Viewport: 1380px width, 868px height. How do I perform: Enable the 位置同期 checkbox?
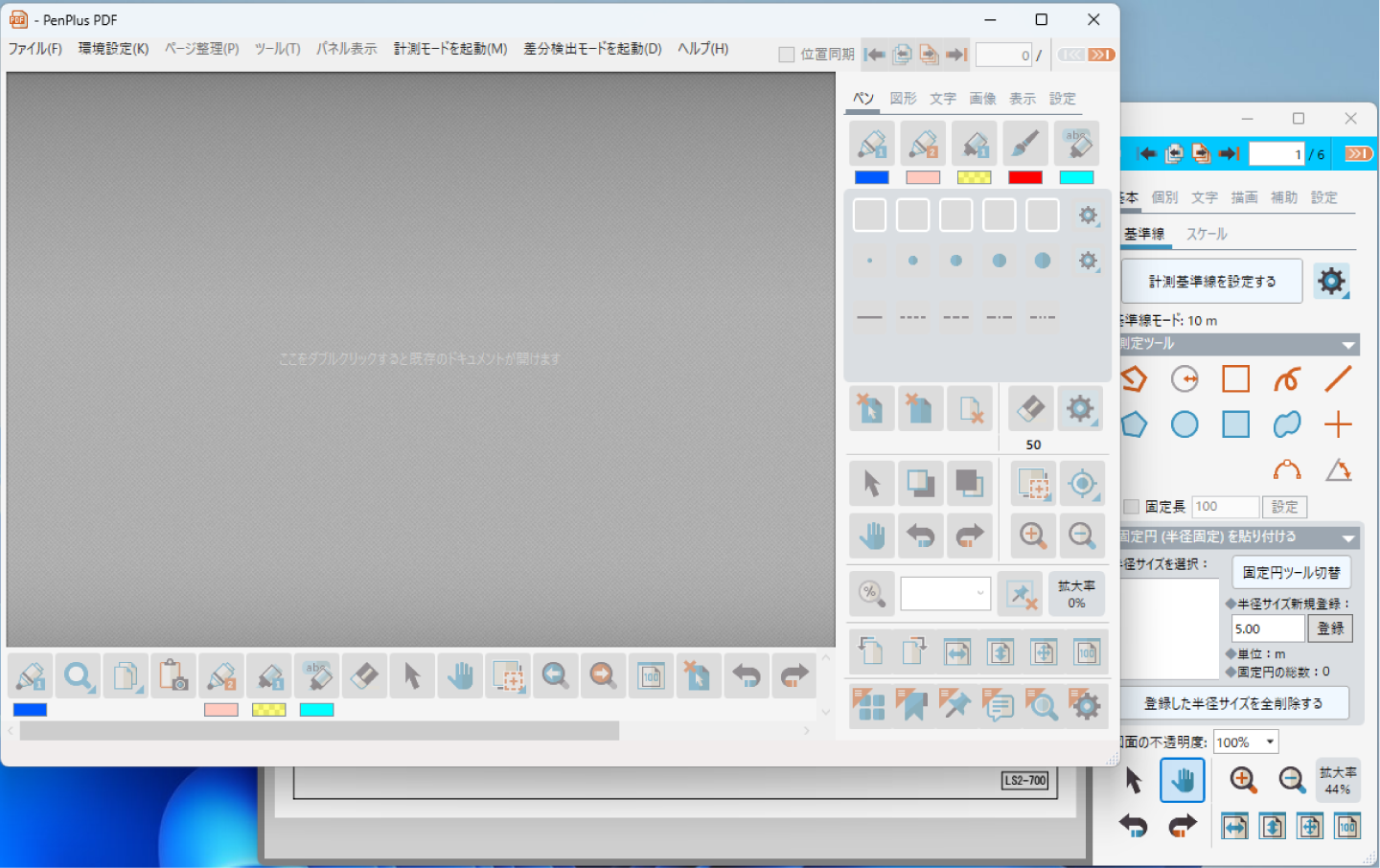787,55
